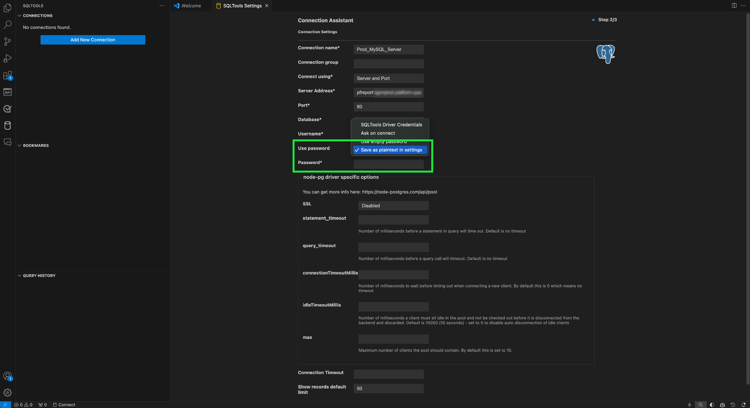Click 'node-pg driver specific options' heading
This screenshot has width=750, height=408.
[x=341, y=177]
